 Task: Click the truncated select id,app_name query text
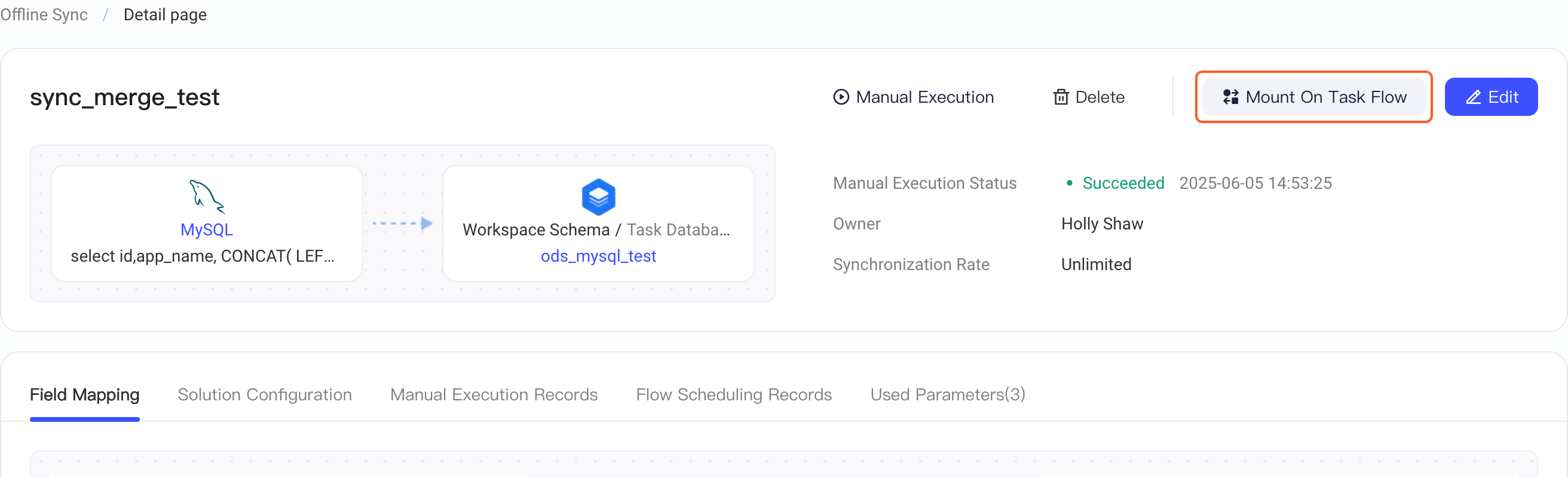[203, 256]
